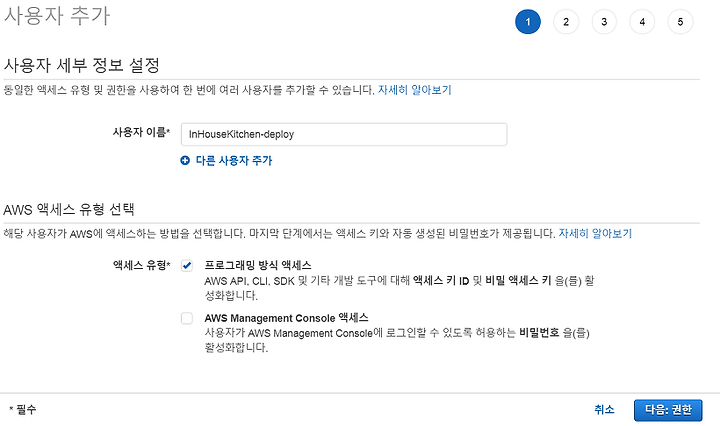Click the 취소 cancel link

coord(604,409)
